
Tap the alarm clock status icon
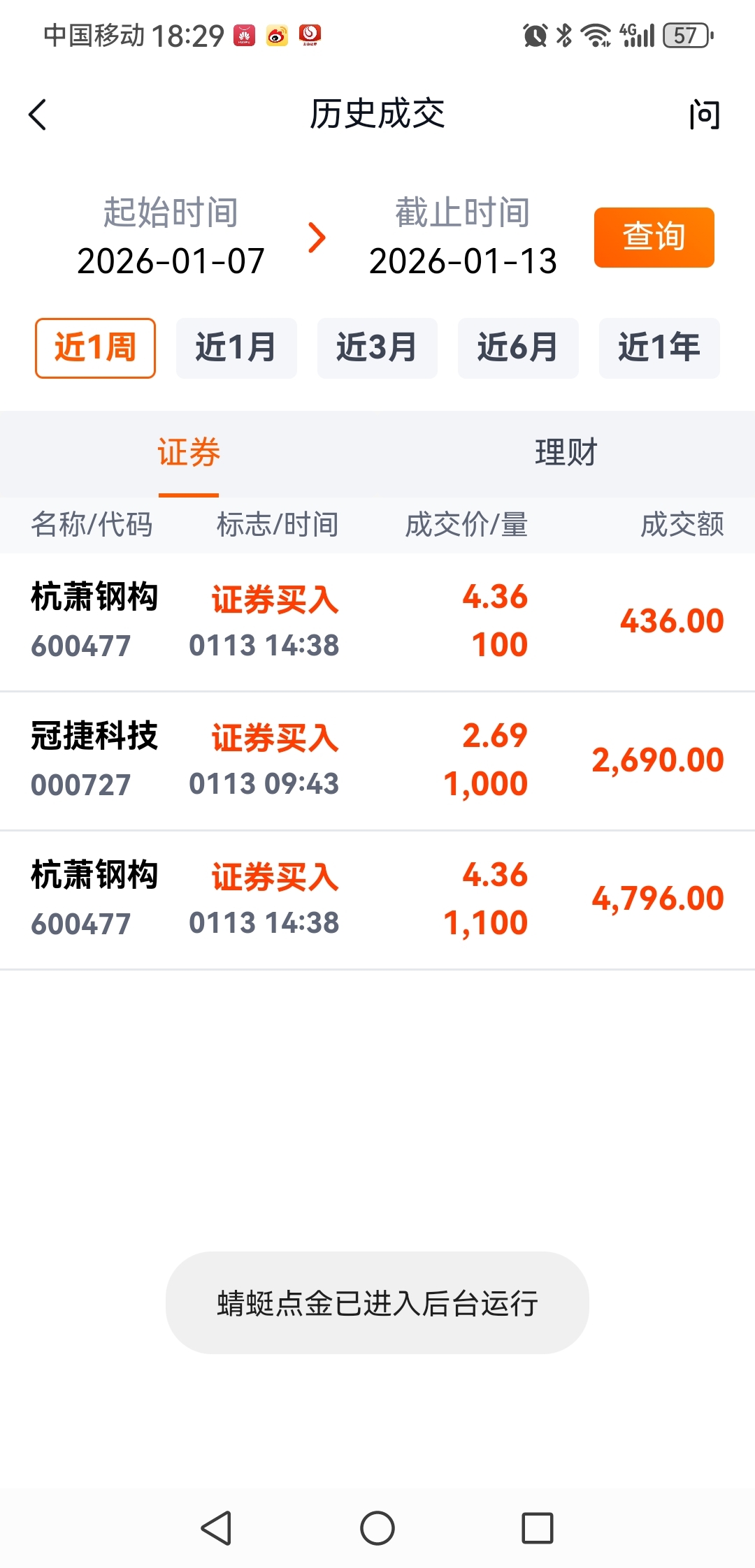click(x=535, y=35)
